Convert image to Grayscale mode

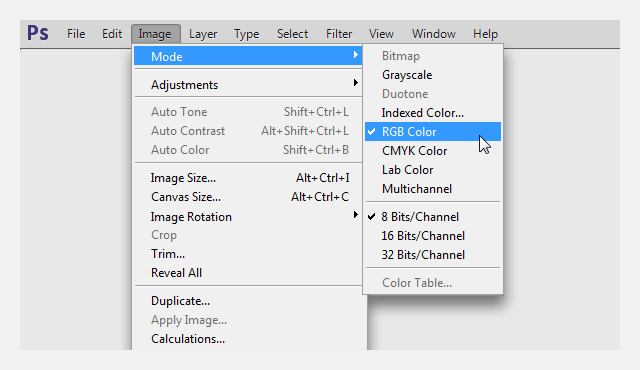[x=433, y=75]
